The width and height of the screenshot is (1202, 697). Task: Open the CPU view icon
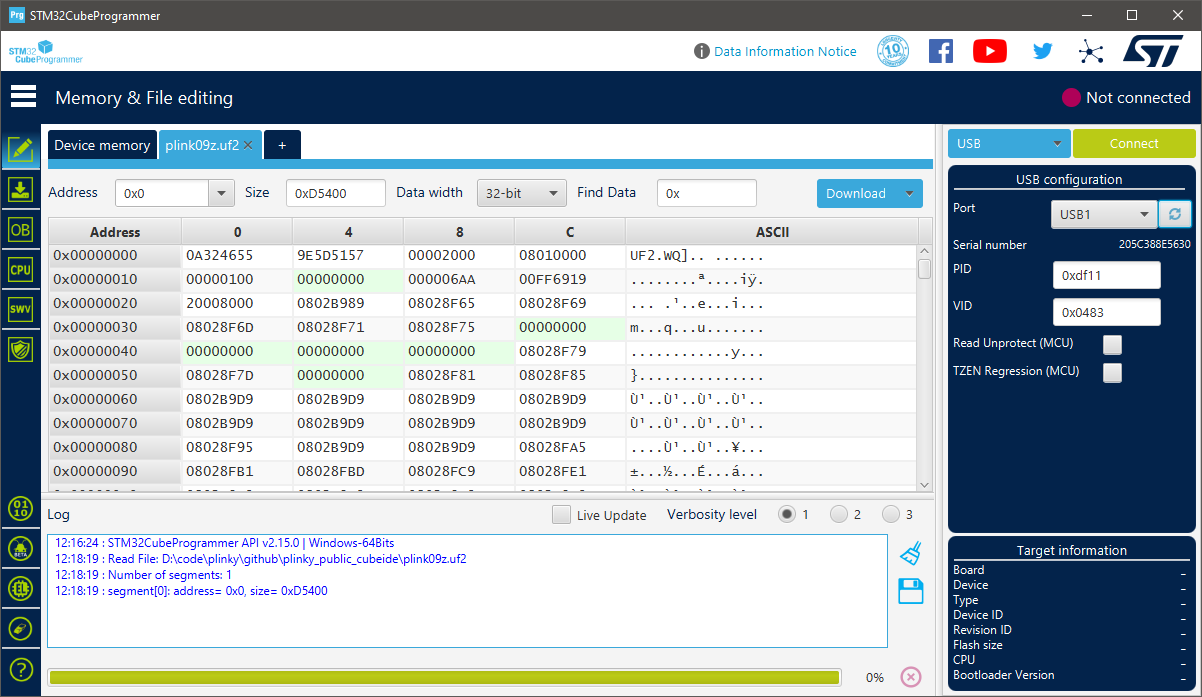point(20,269)
